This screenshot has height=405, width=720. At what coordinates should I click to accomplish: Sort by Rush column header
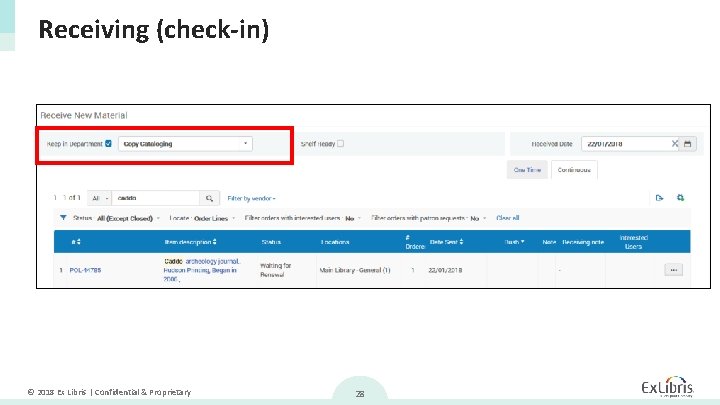(514, 242)
